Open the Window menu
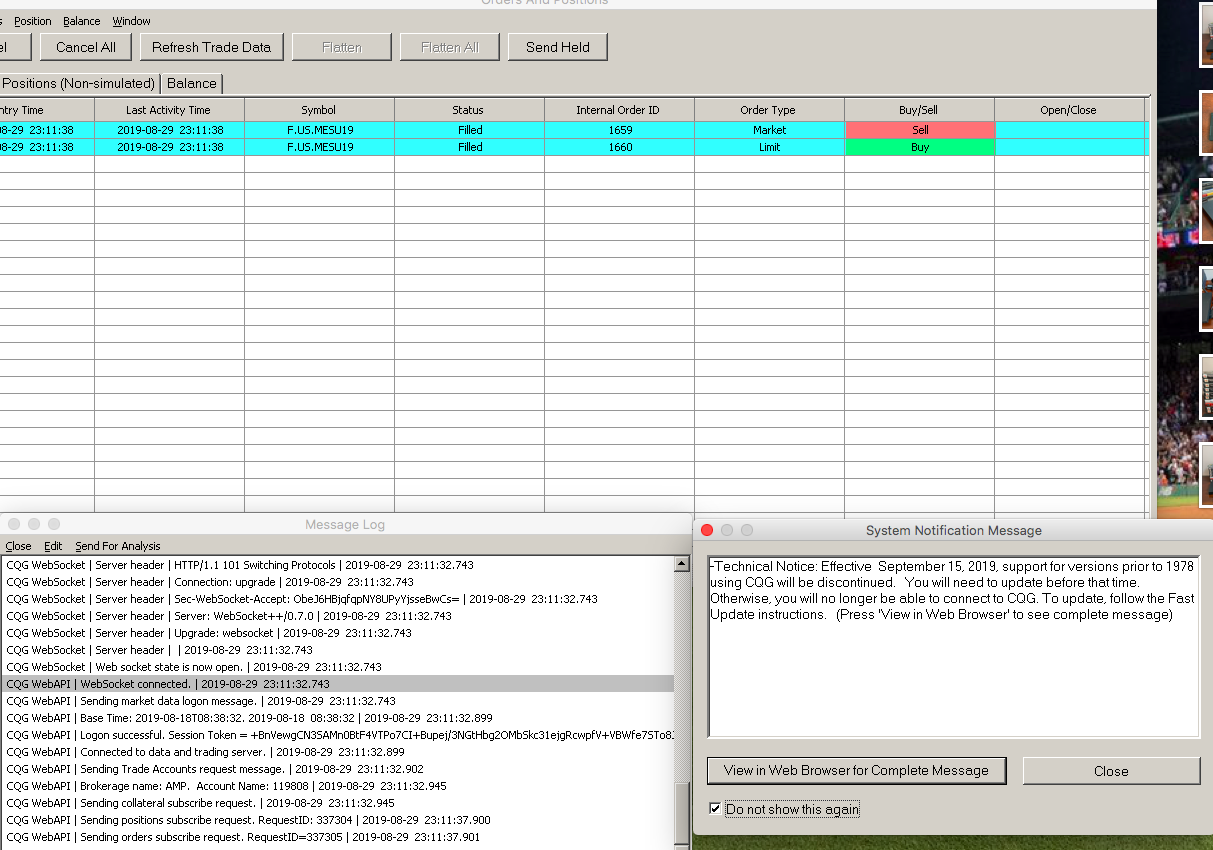The width and height of the screenshot is (1213, 850). point(131,21)
